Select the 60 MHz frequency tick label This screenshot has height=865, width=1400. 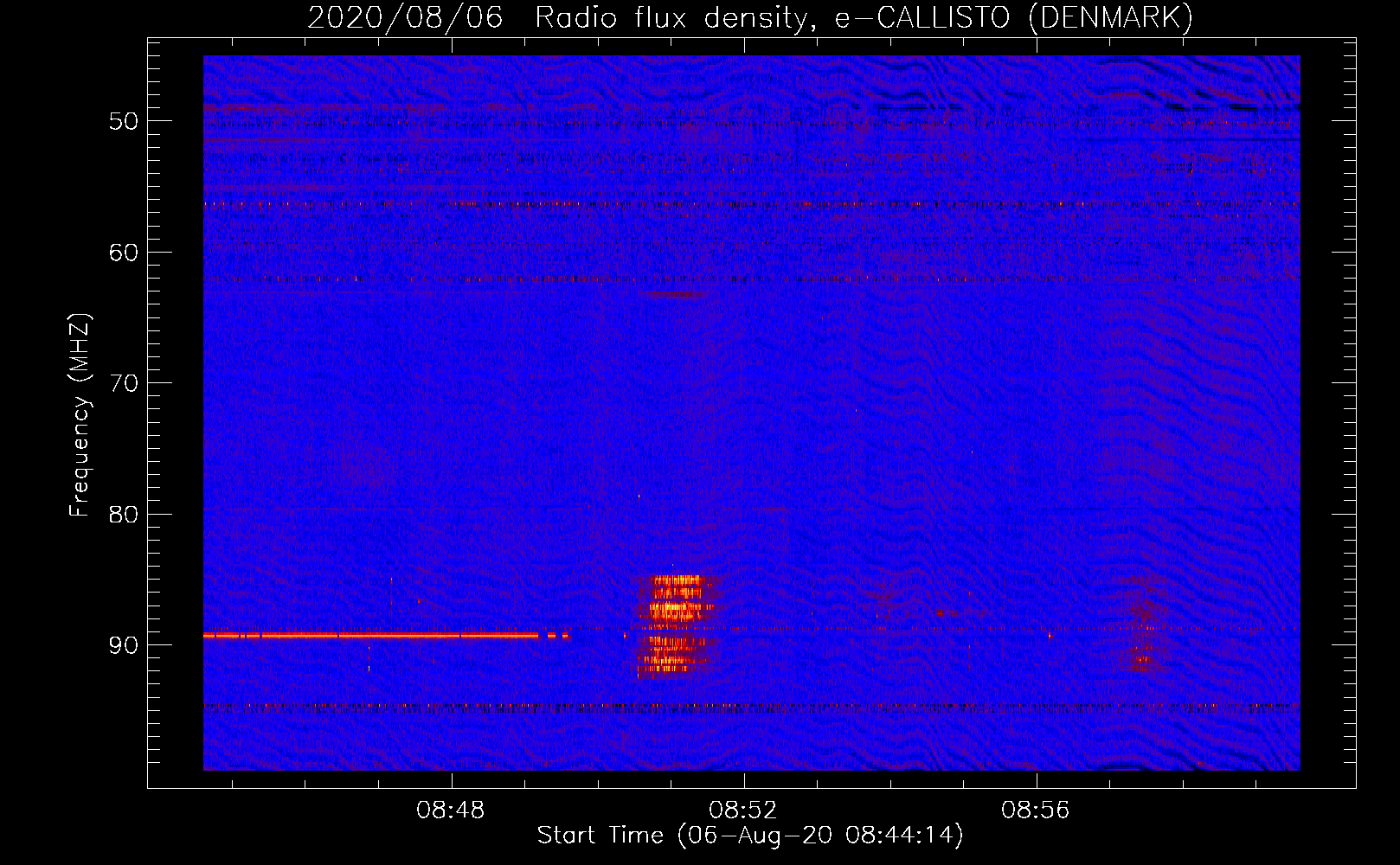tap(124, 253)
